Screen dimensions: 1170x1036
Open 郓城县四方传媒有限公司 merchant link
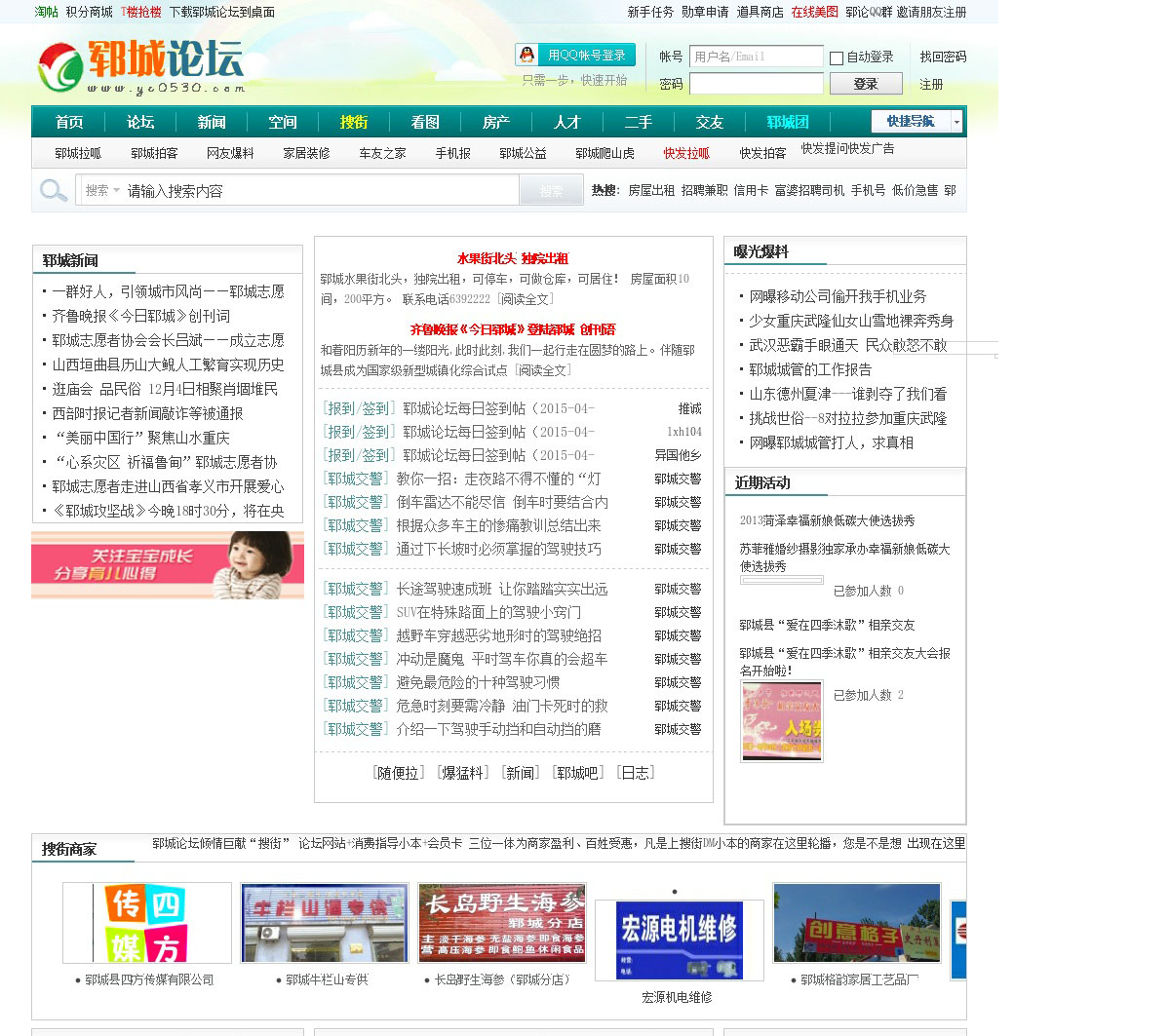149,979
